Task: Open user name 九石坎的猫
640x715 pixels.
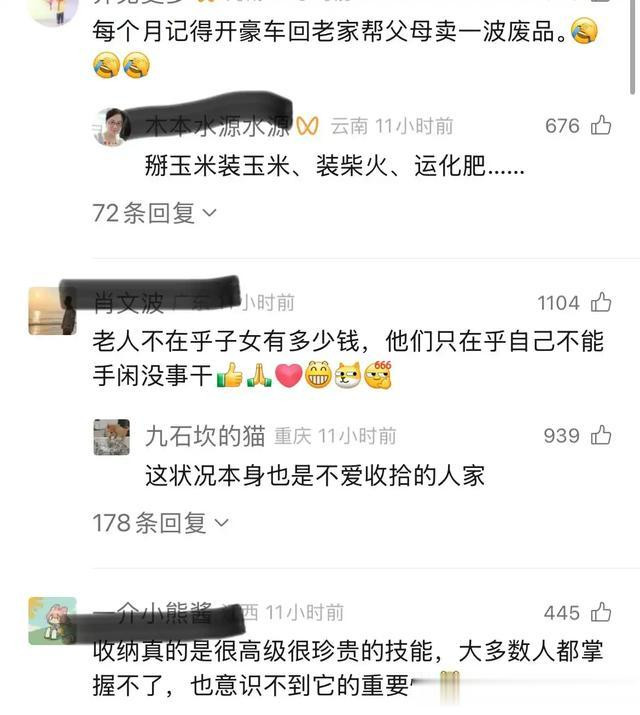Action: 205,436
